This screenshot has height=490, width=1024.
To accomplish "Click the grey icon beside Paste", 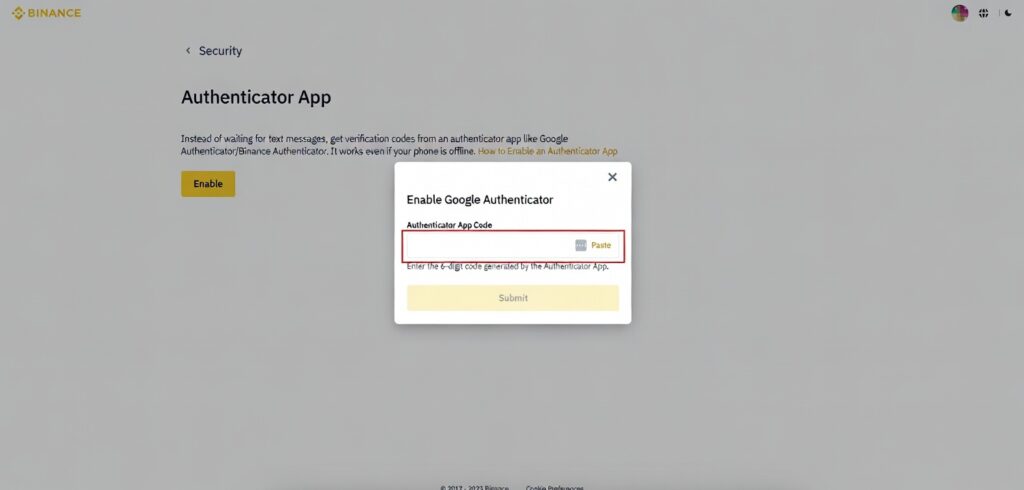I will 581,246.
